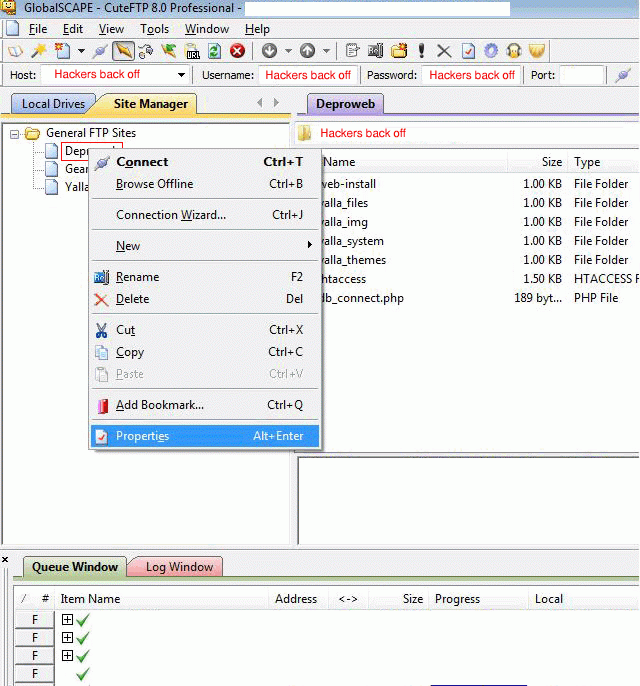Screen dimensions: 640x686
Task: Switch to the Local Drives tab
Action: coord(54,103)
